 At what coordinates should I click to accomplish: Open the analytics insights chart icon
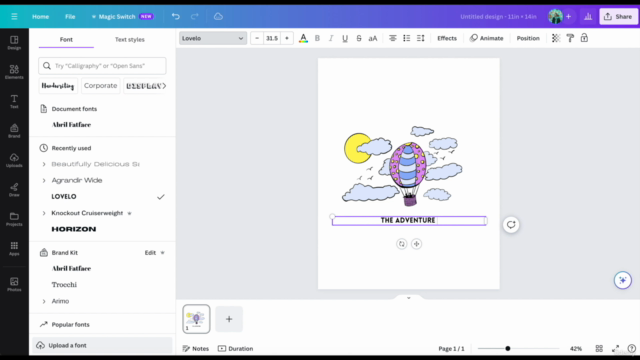588,16
